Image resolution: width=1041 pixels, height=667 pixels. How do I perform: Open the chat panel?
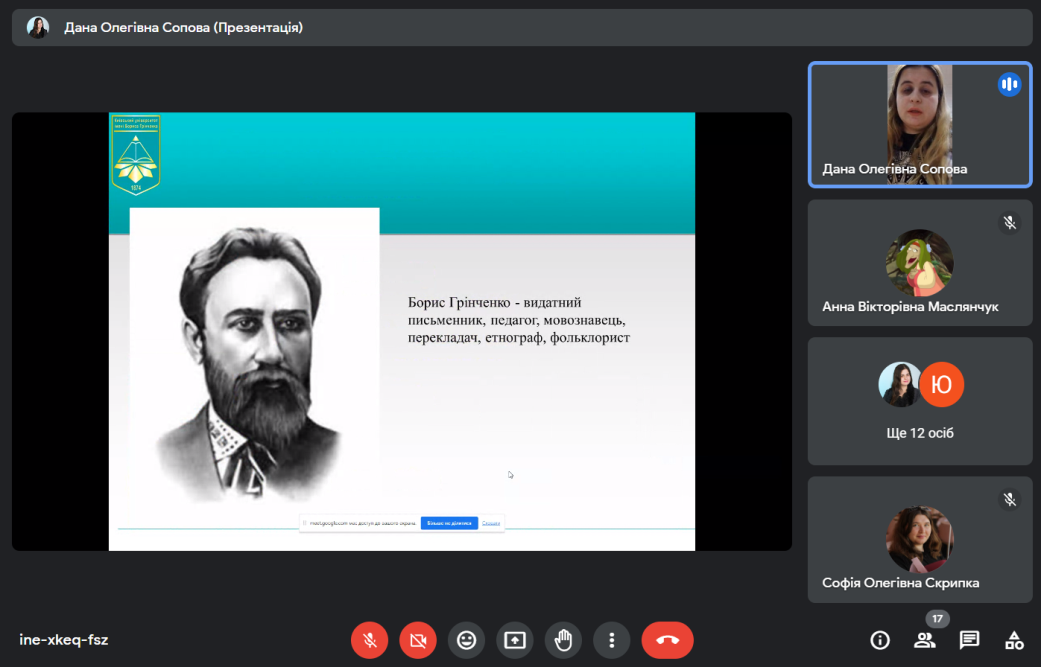pyautogui.click(x=969, y=640)
